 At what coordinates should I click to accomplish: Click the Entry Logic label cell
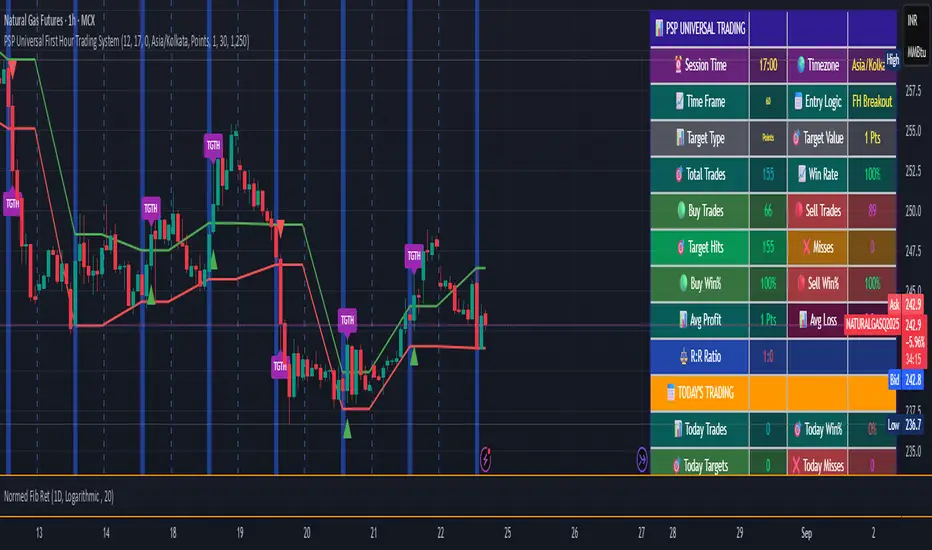pyautogui.click(x=817, y=102)
